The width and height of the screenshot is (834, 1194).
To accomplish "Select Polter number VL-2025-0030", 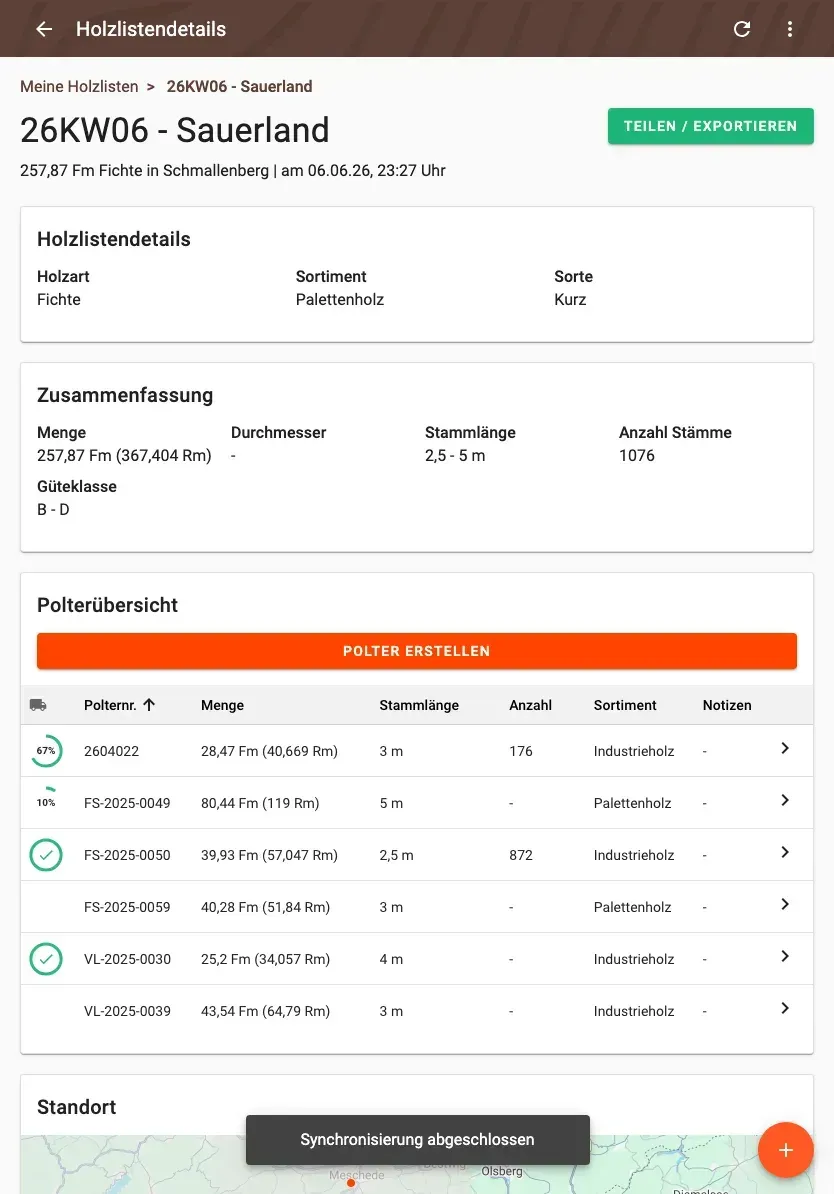I will coord(127,959).
